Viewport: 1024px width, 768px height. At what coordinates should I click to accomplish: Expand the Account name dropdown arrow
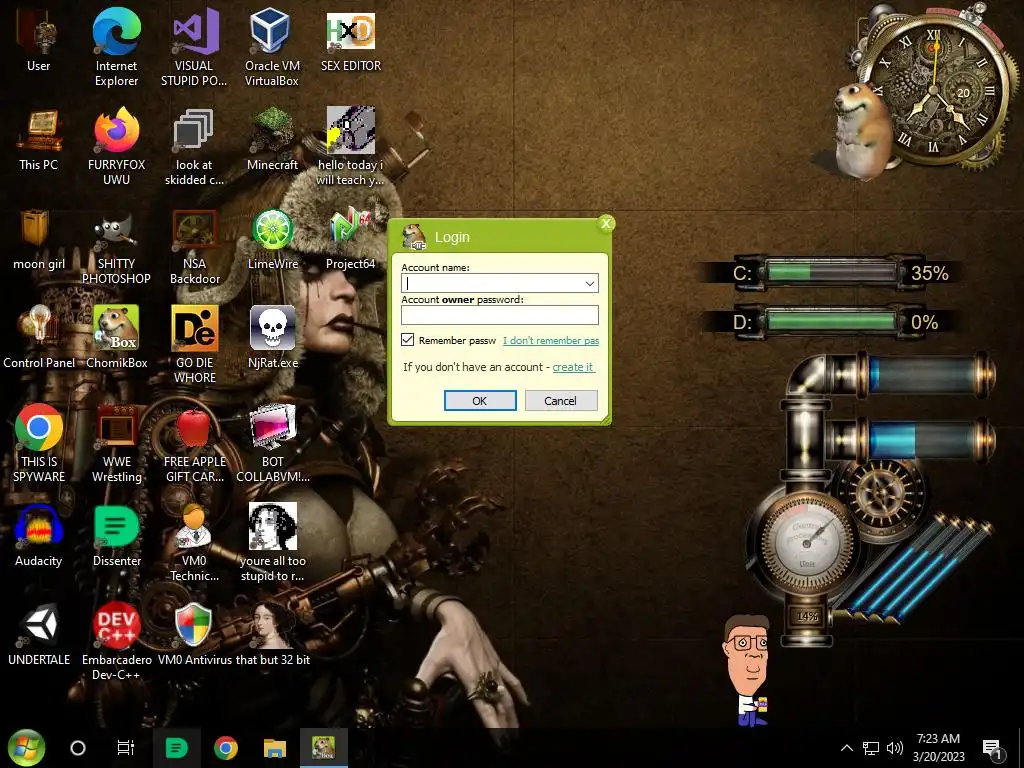click(x=590, y=283)
